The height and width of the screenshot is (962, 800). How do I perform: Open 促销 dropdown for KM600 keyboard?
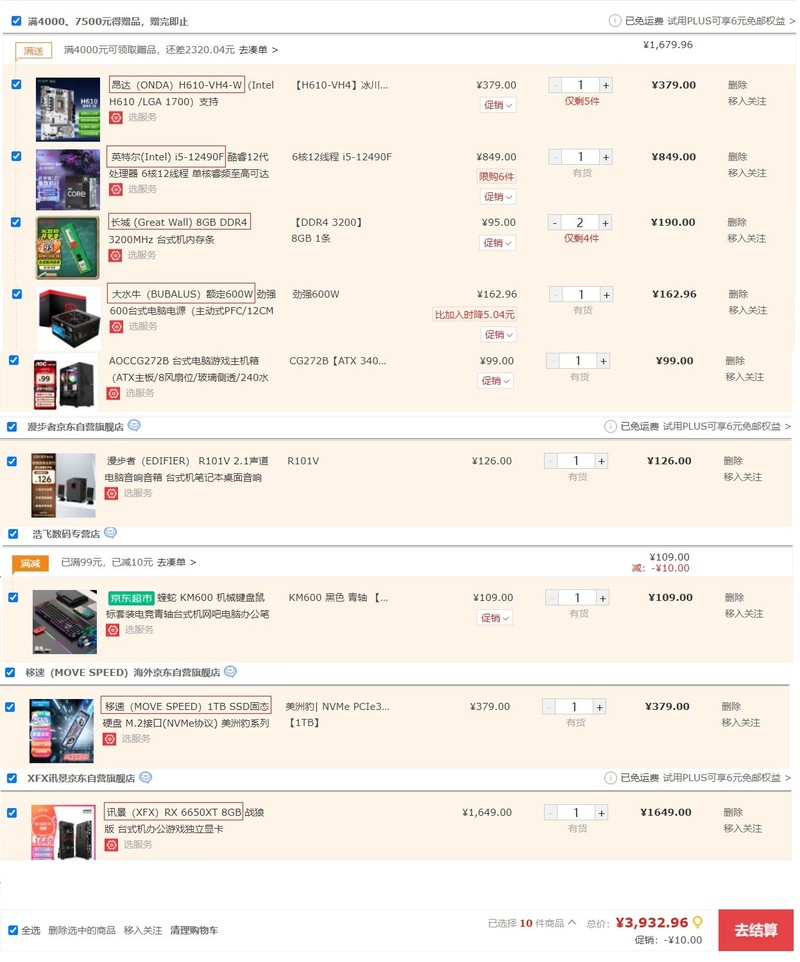(494, 618)
